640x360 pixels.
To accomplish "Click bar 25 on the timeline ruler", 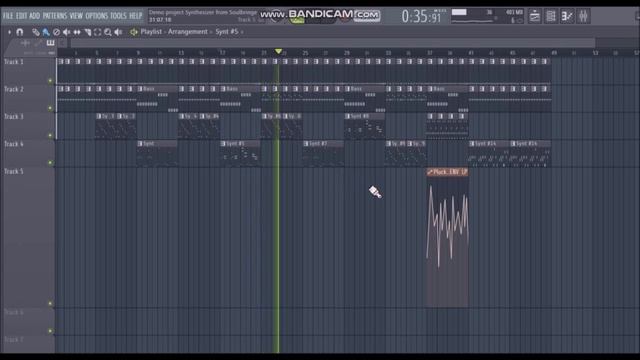I will (305, 53).
